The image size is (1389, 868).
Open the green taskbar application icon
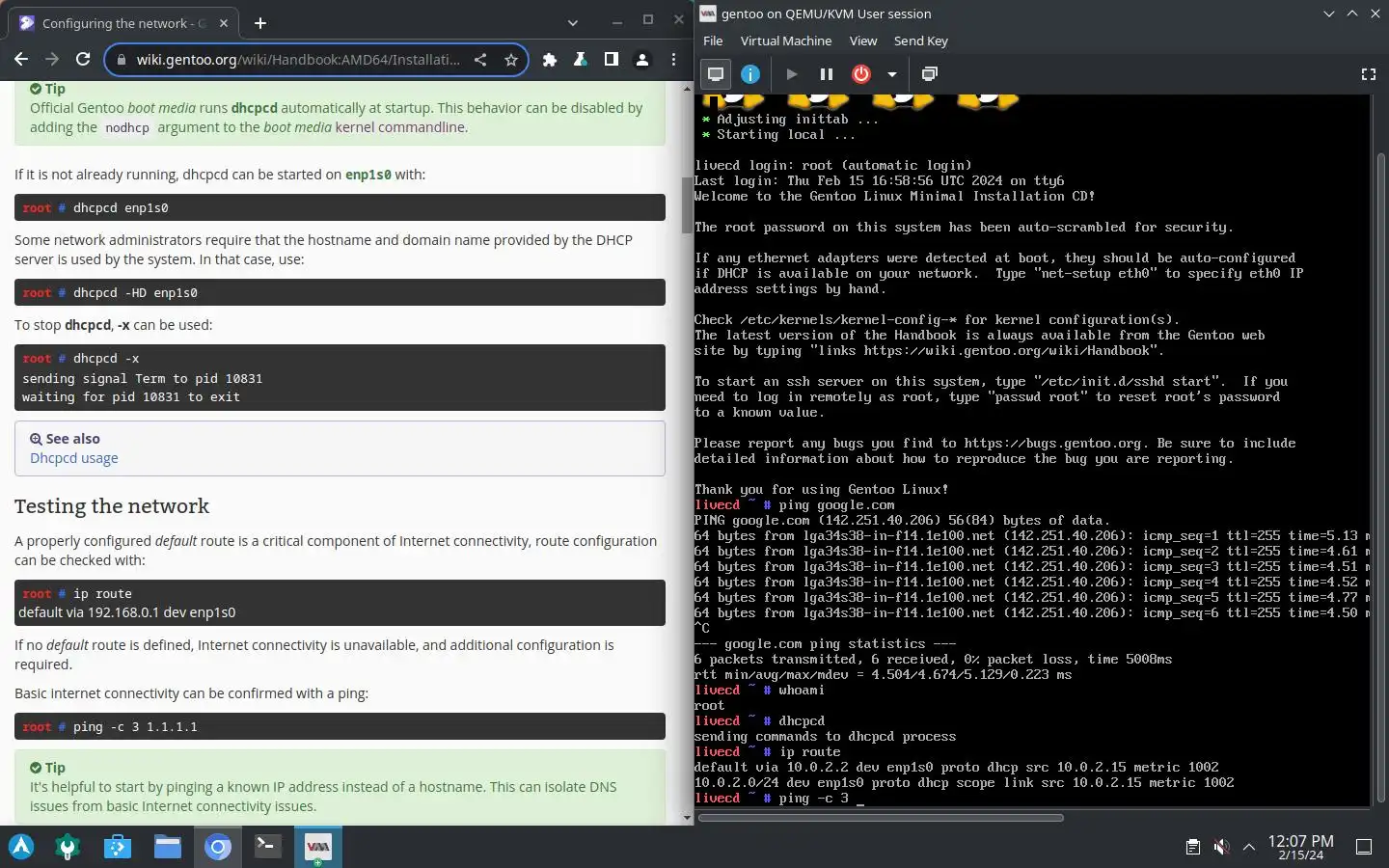68,847
